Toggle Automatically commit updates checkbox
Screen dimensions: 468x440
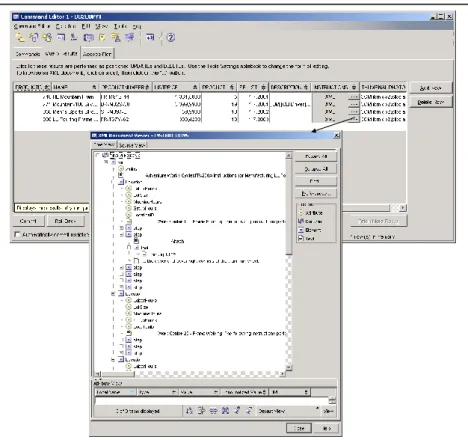(17, 234)
